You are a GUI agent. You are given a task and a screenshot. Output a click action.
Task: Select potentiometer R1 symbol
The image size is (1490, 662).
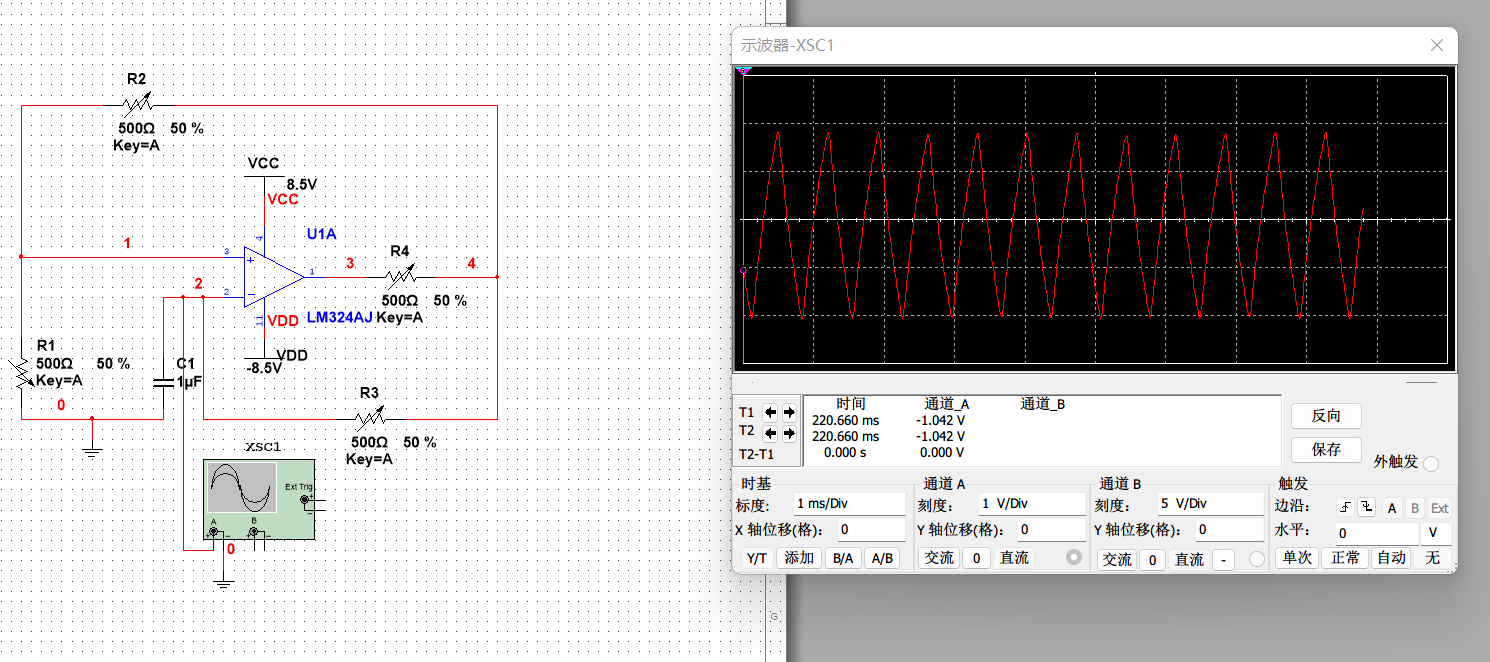(x=21, y=374)
